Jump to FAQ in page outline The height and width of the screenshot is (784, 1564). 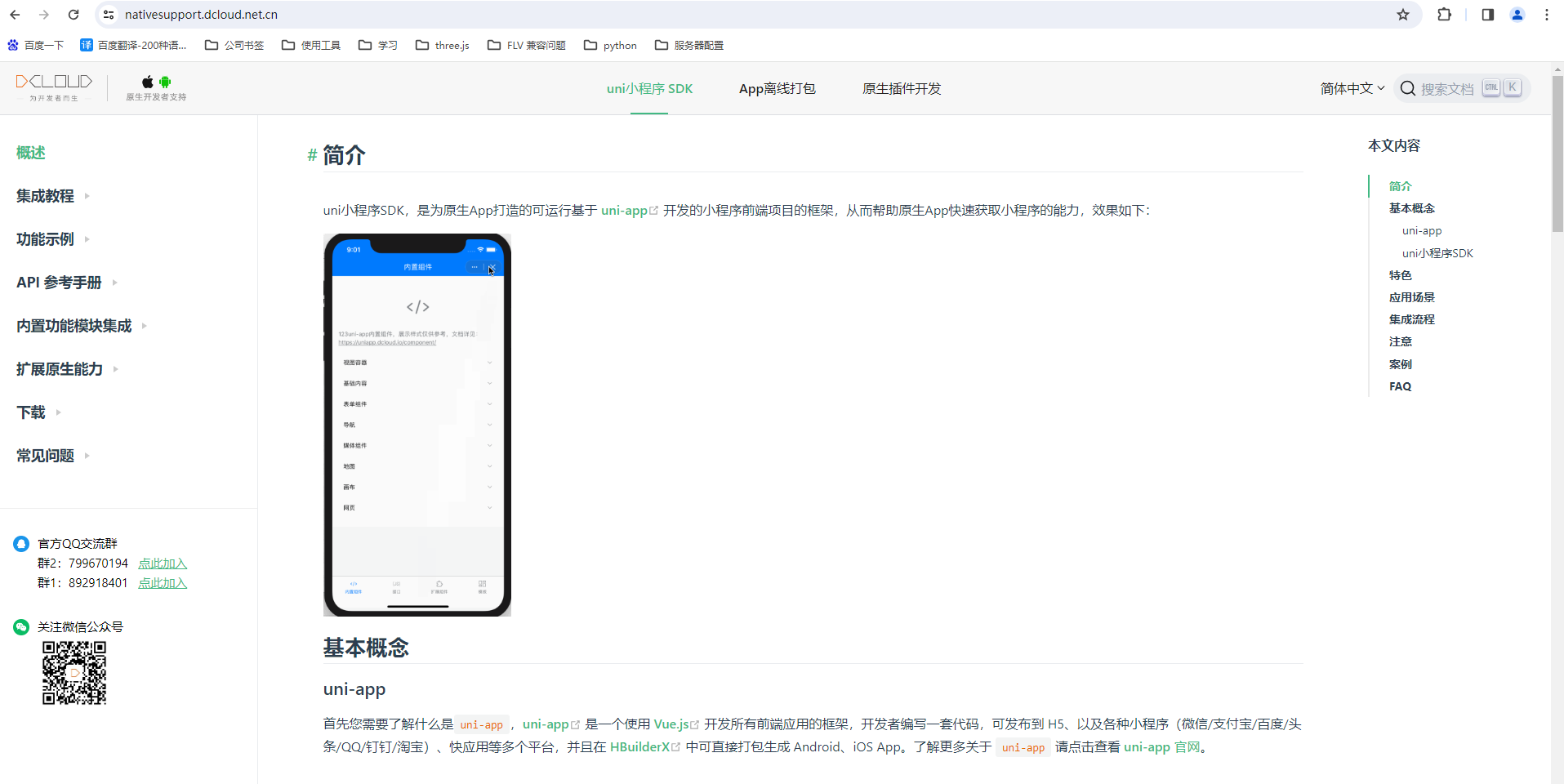[x=1400, y=386]
